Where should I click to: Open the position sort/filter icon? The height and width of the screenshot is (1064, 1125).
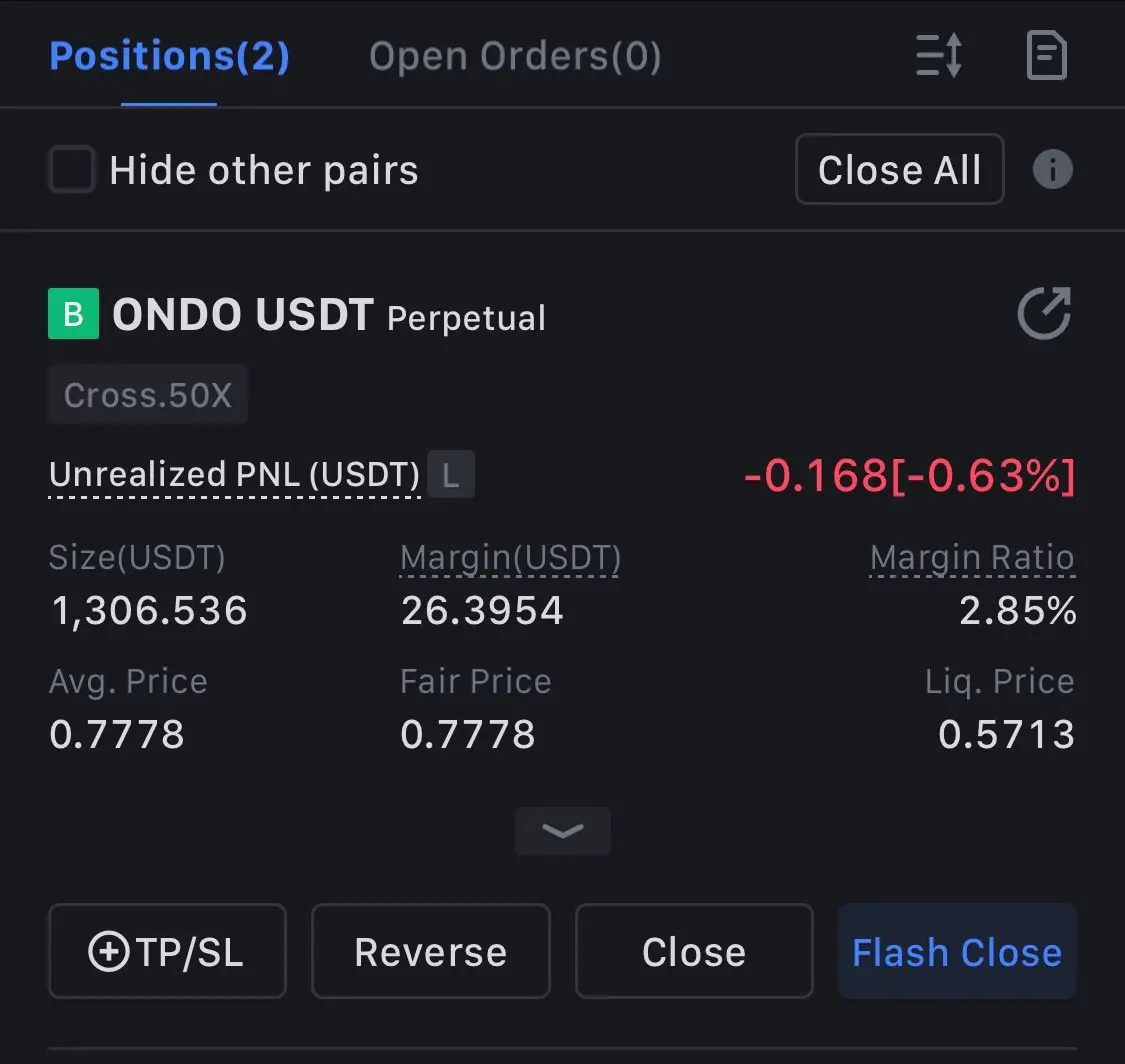pyautogui.click(x=938, y=55)
